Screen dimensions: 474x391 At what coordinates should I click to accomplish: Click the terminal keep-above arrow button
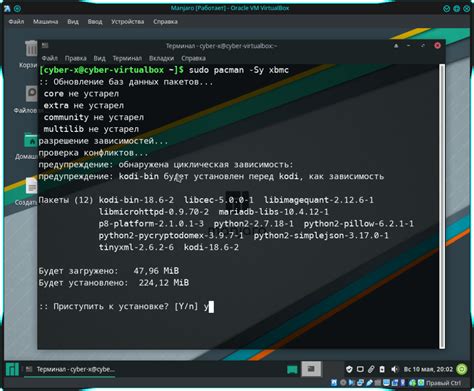click(x=396, y=46)
